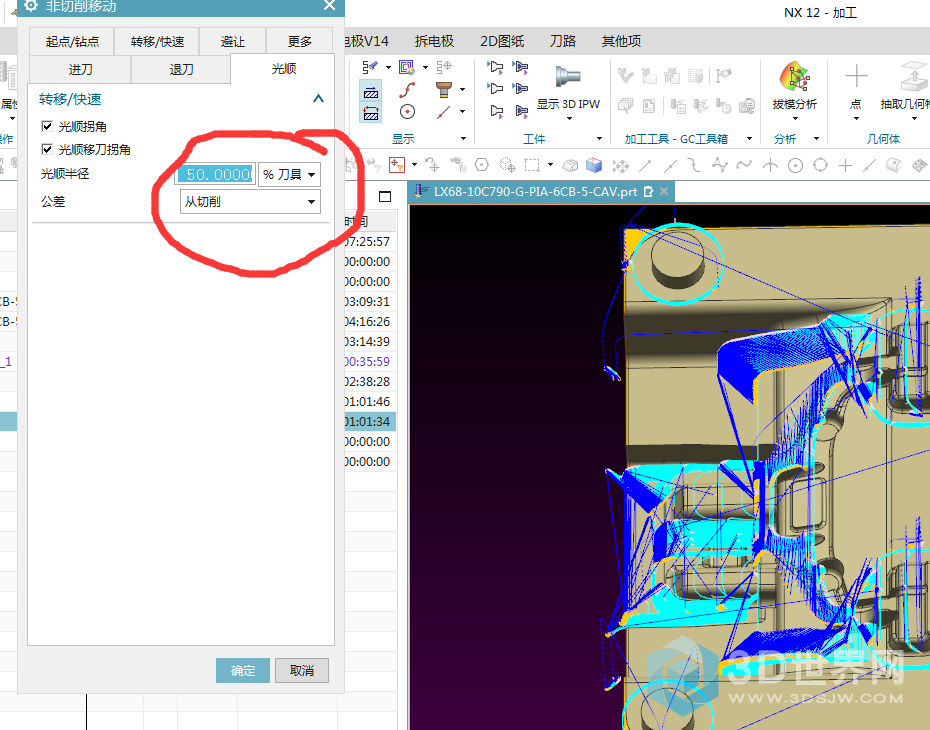Click the bottom-left workpiece icon in 工件 group

point(495,111)
